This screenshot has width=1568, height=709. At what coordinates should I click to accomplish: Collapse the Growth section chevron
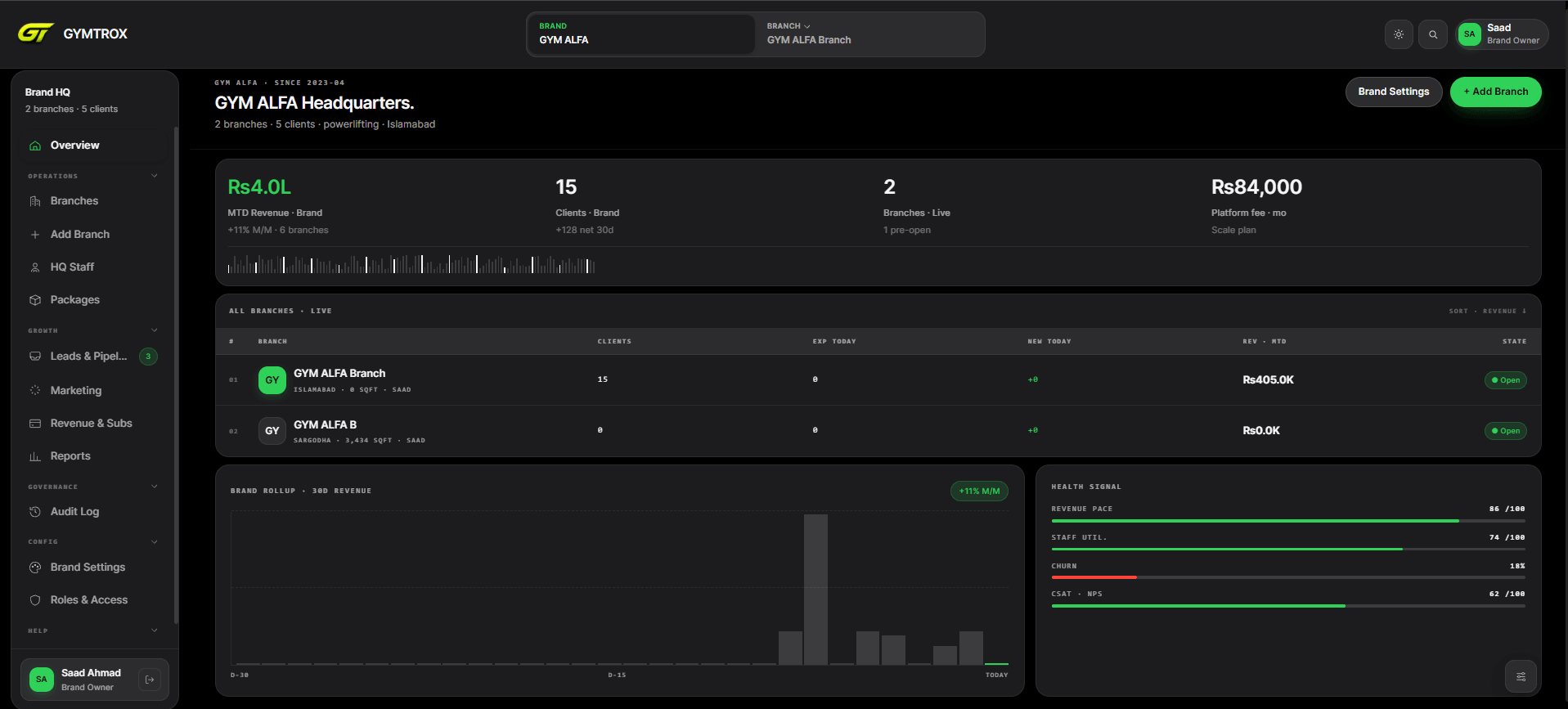click(x=155, y=330)
